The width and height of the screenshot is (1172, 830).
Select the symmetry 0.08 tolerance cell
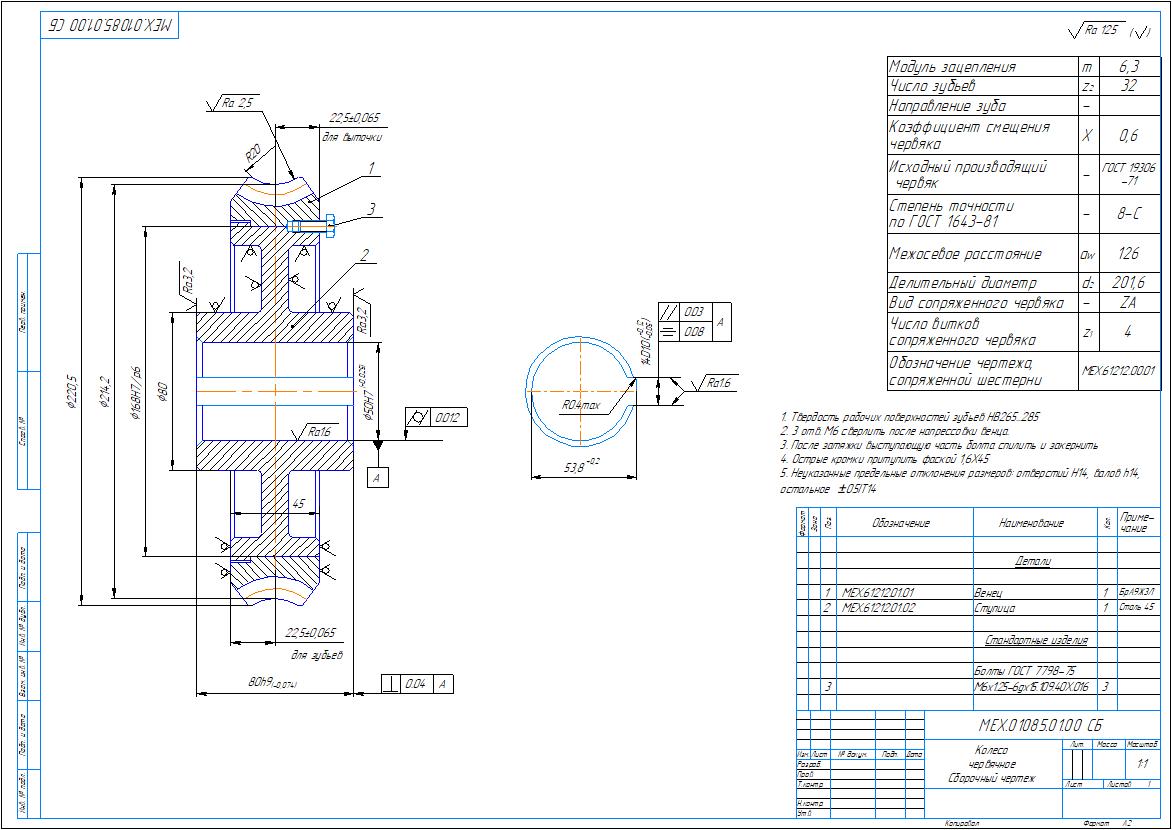pos(694,331)
